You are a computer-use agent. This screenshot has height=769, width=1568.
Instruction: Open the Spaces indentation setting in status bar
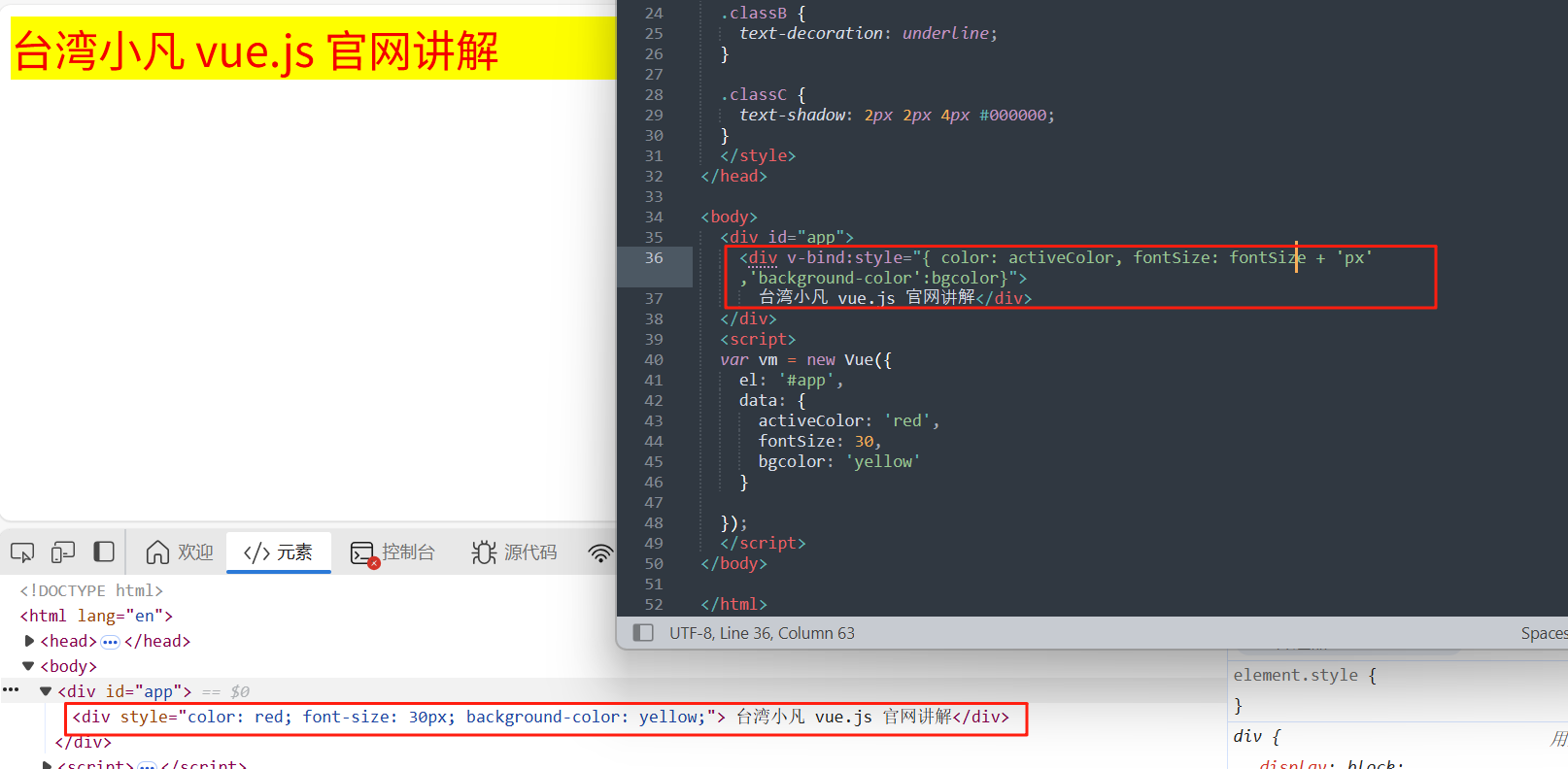(x=1544, y=633)
